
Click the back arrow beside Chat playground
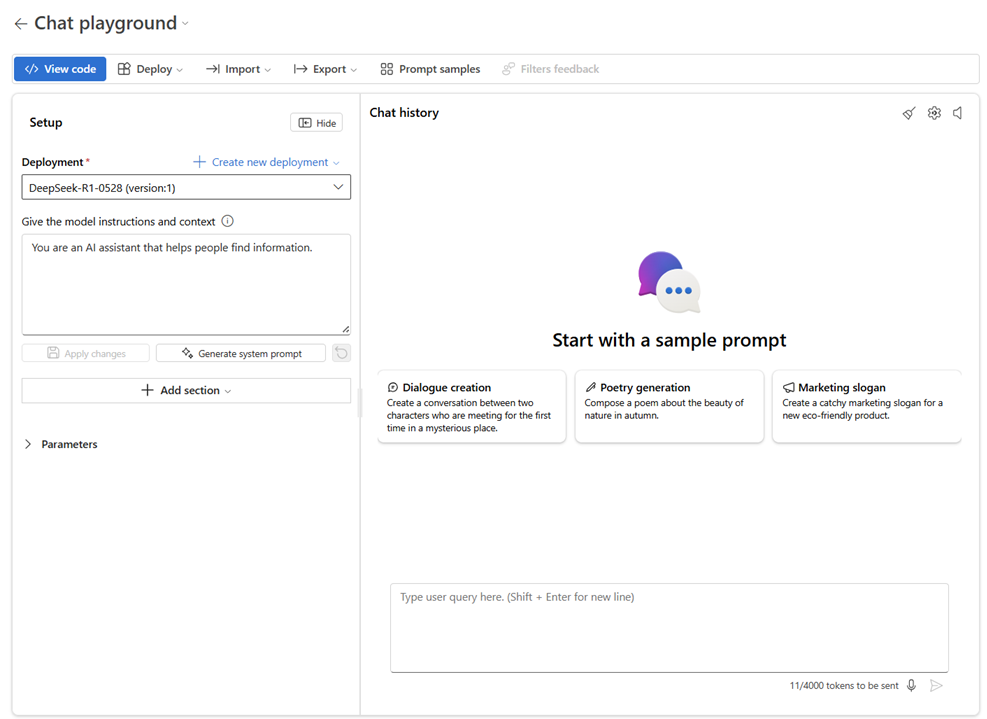(x=21, y=24)
